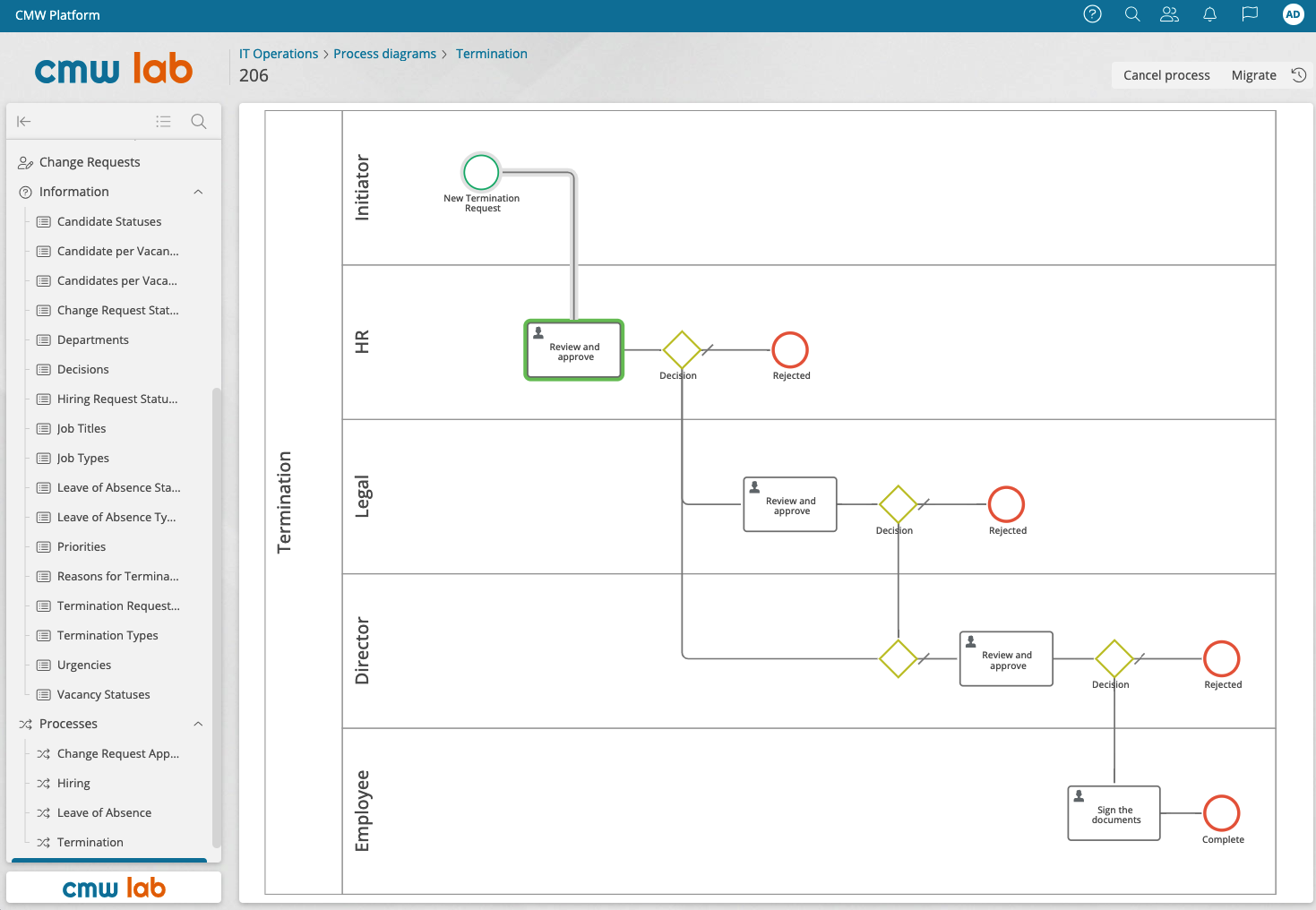Open the Termination process in sidebar
This screenshot has width=1316, height=910.
[x=90, y=842]
